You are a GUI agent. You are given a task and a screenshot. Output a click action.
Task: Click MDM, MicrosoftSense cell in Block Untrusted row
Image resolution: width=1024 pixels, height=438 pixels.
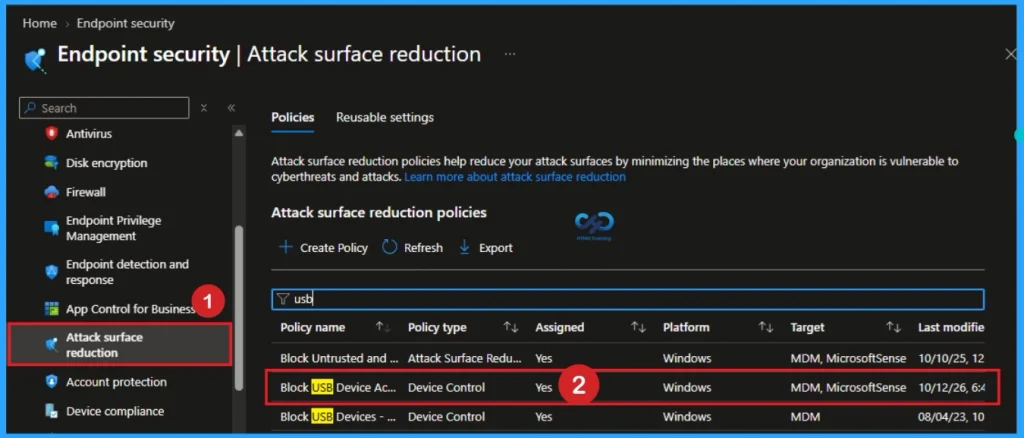[848, 358]
